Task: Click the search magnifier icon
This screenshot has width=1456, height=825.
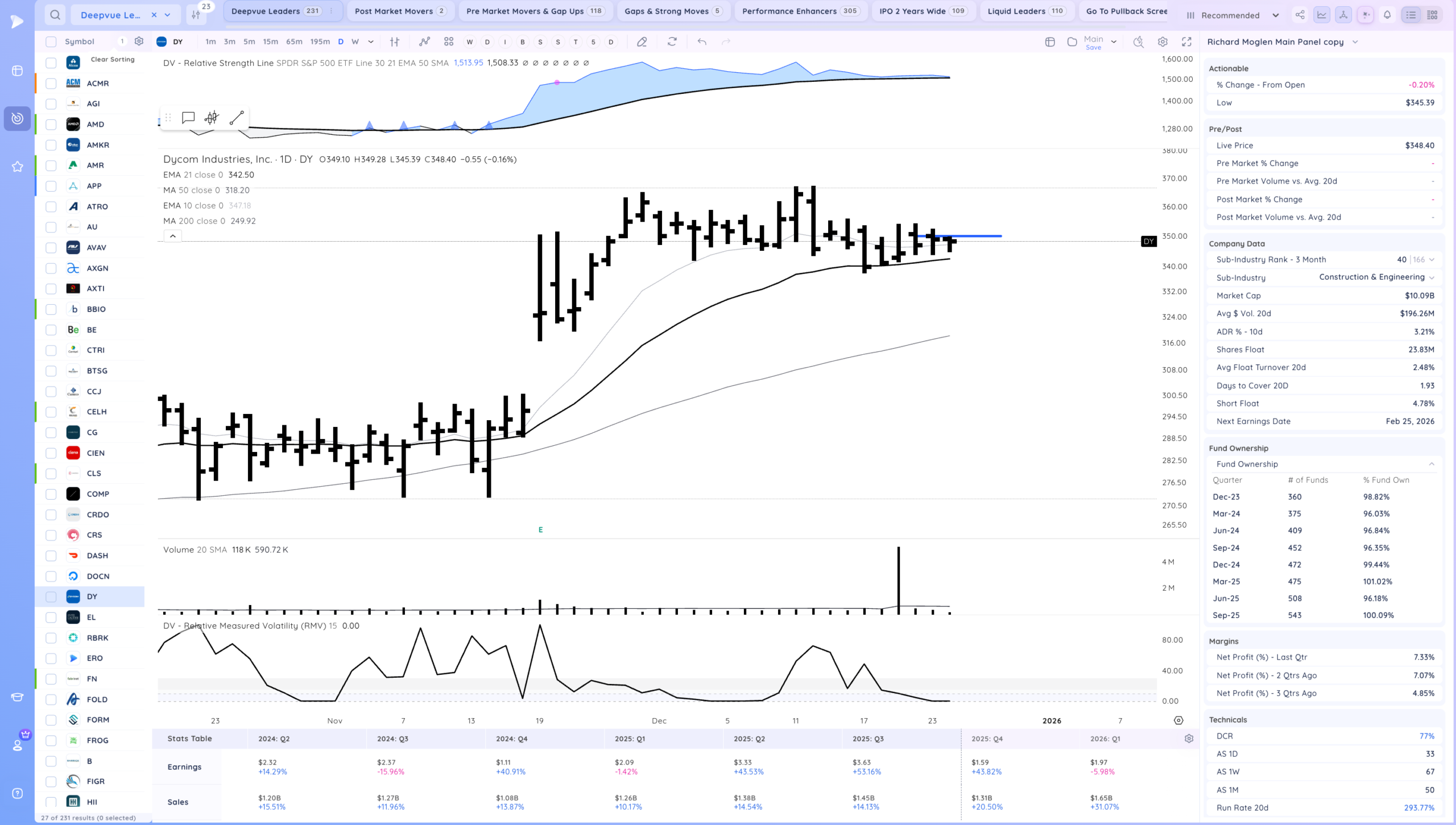Action: 55,15
